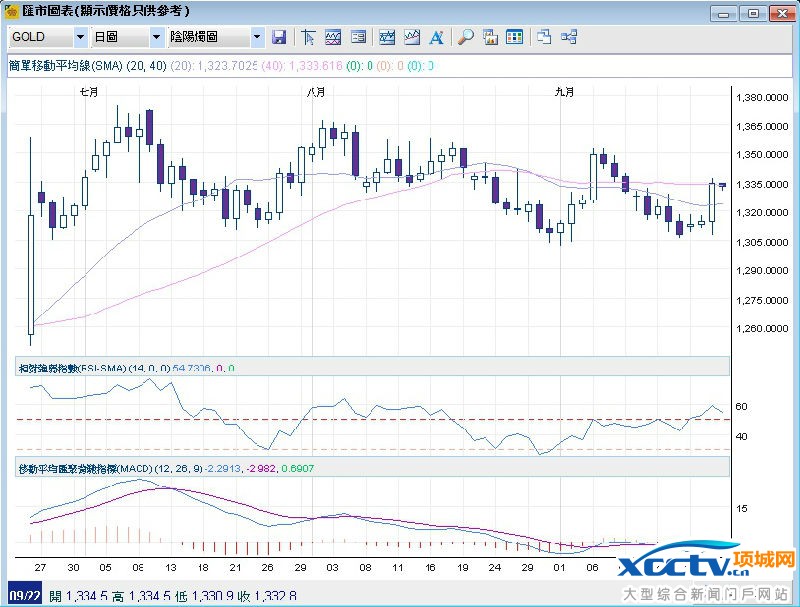Click the rising line chart icon
The width and height of the screenshot is (800, 607).
click(x=411, y=37)
